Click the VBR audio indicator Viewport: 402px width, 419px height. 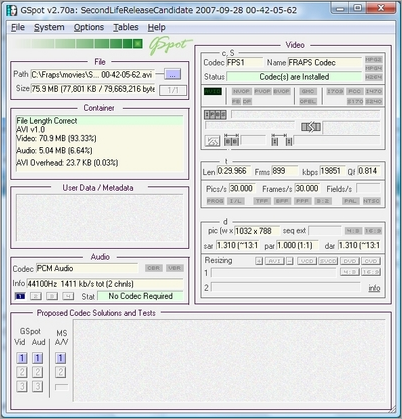pos(174,268)
